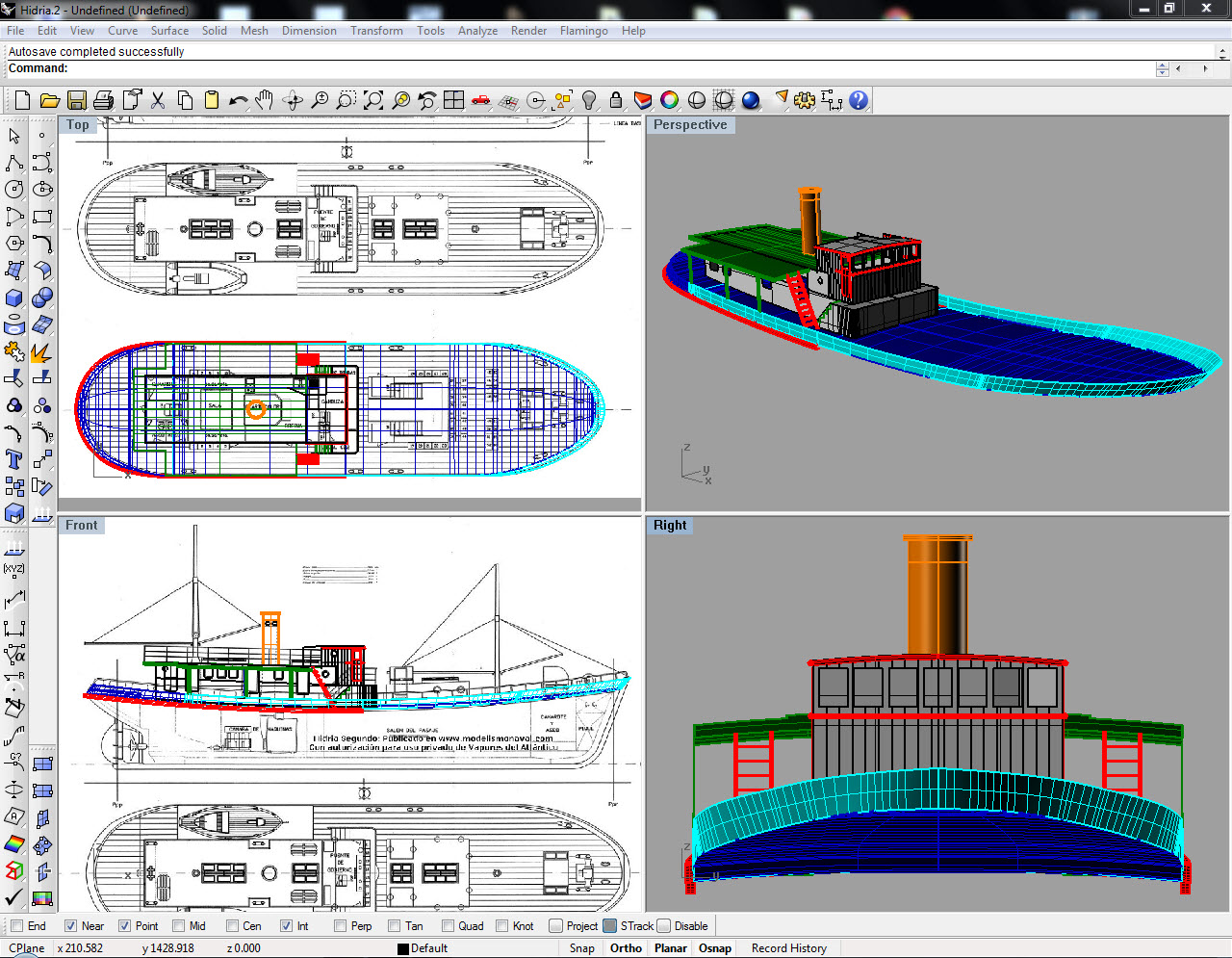Click the Undo arrow icon
The width and height of the screenshot is (1232, 958).
point(239,100)
